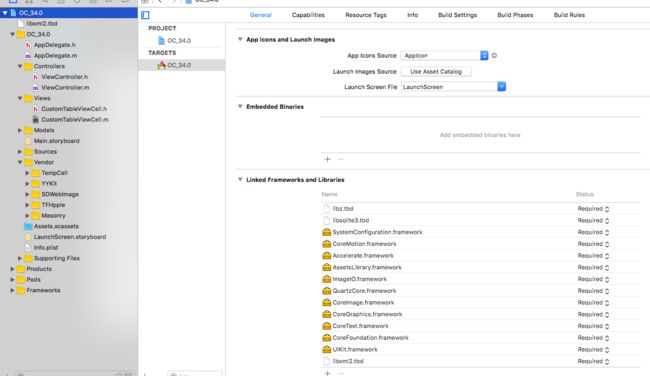Open the Build Settings tab
Screen dimensions: 650x376
coord(457,15)
